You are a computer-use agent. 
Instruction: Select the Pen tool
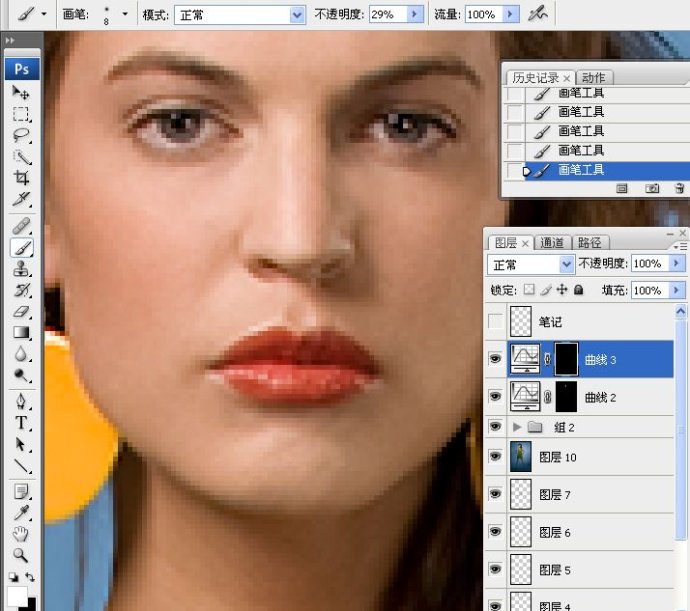(21, 401)
